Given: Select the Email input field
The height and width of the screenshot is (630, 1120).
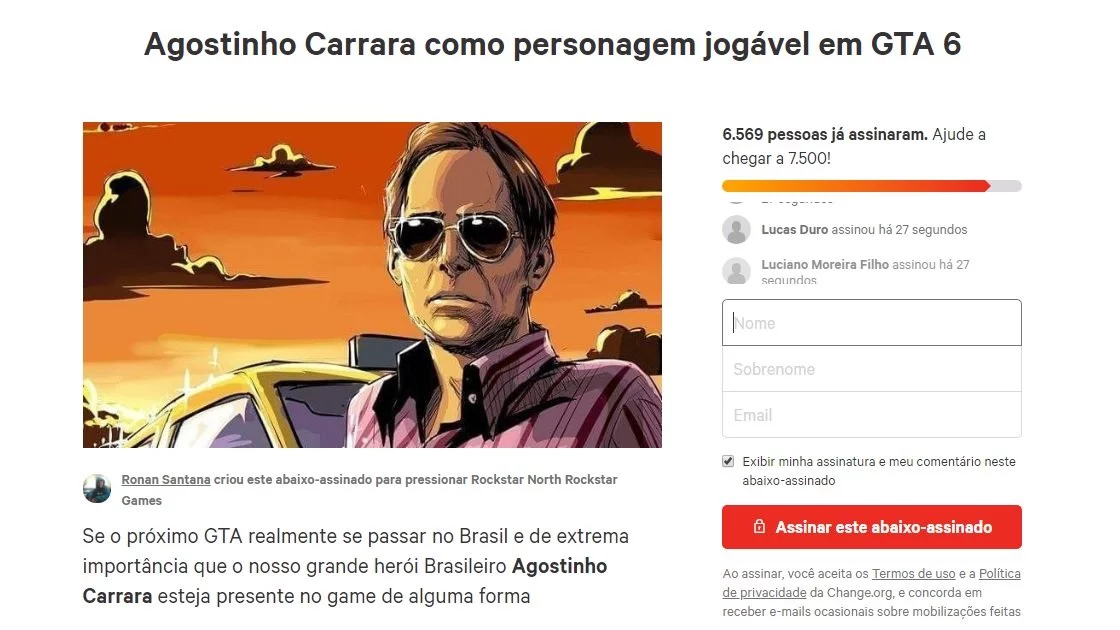Looking at the screenshot, I should [x=871, y=415].
